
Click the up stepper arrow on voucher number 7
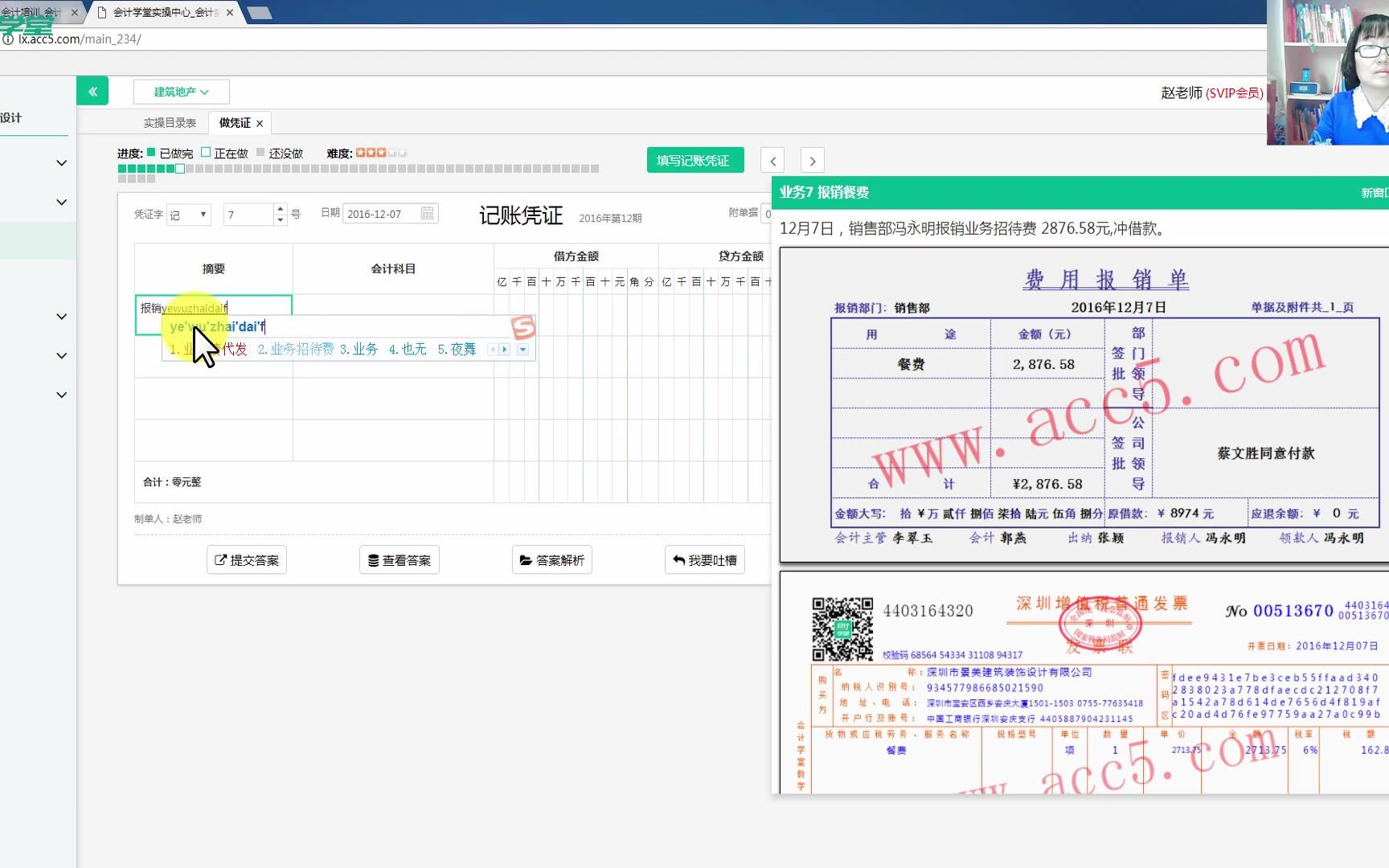[x=279, y=208]
